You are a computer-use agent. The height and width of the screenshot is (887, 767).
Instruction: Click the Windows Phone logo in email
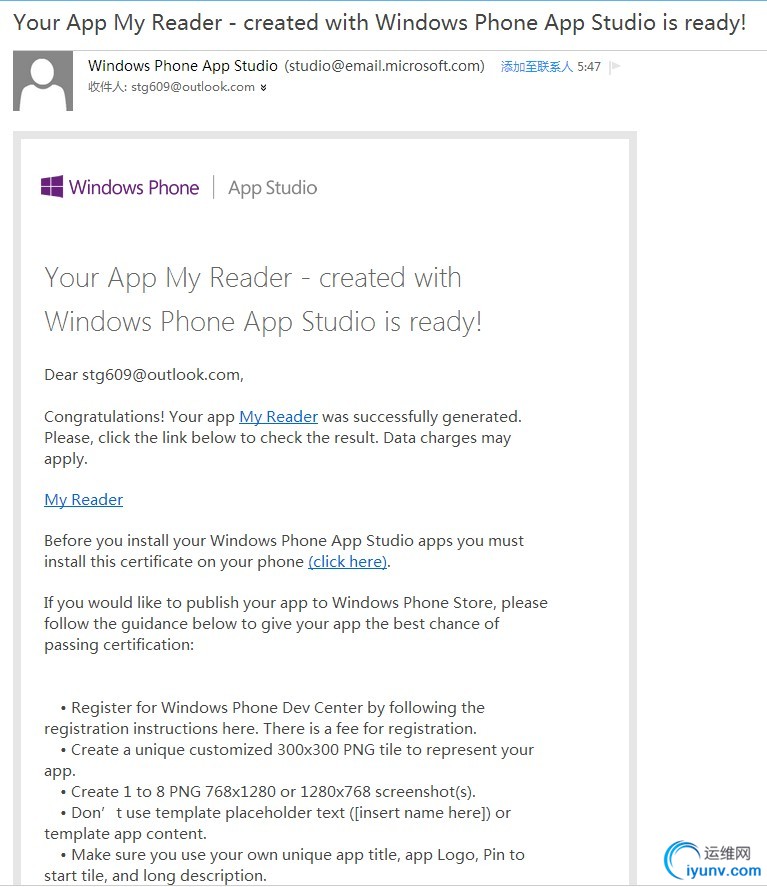(120, 187)
